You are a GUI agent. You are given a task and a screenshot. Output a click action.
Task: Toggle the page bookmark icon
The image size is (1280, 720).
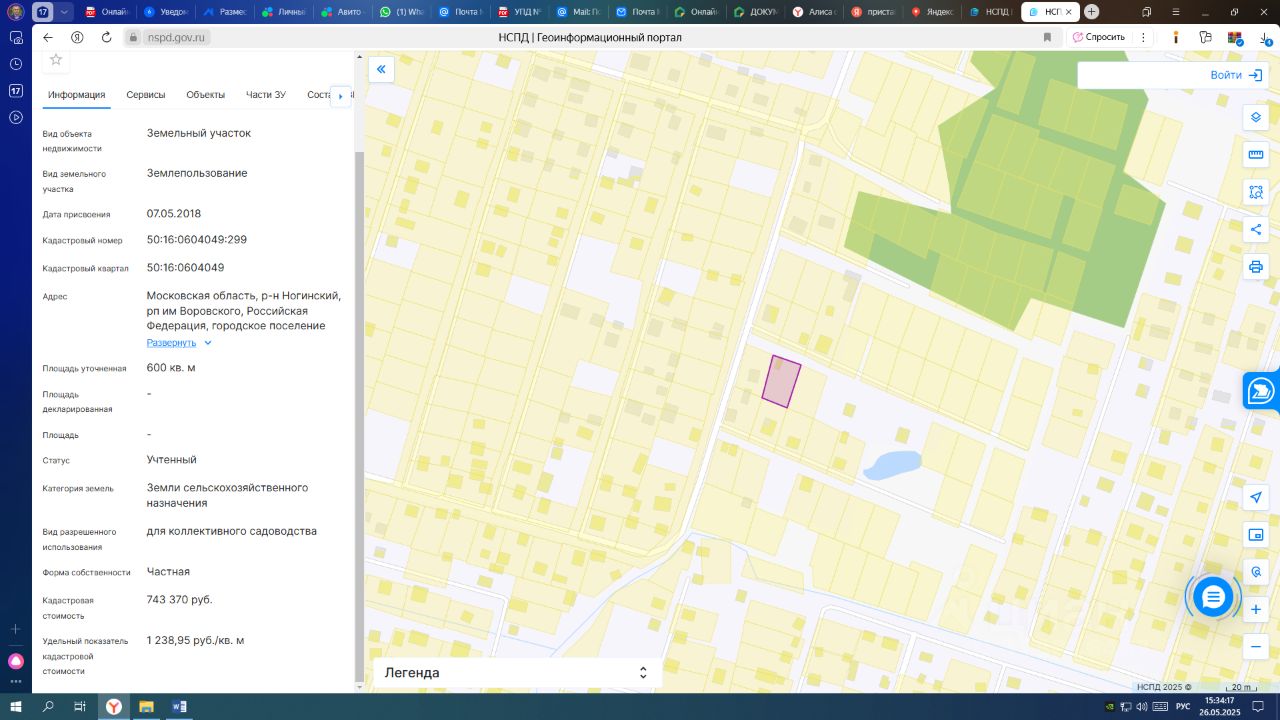1047,37
